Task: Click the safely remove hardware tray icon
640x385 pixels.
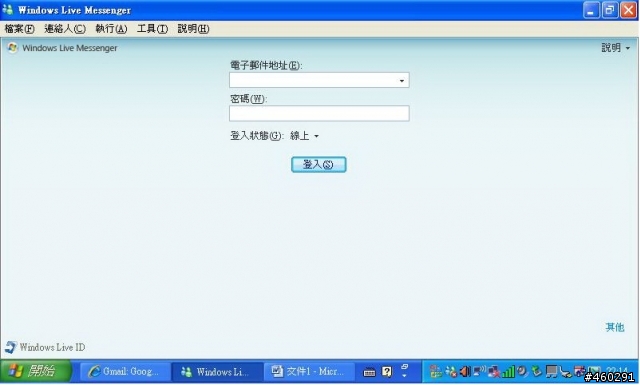Action: (x=536, y=371)
